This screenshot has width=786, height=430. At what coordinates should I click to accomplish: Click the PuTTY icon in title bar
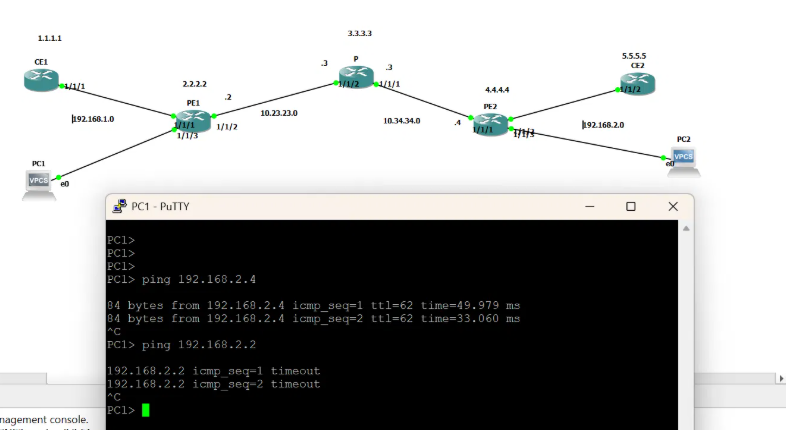tap(119, 206)
